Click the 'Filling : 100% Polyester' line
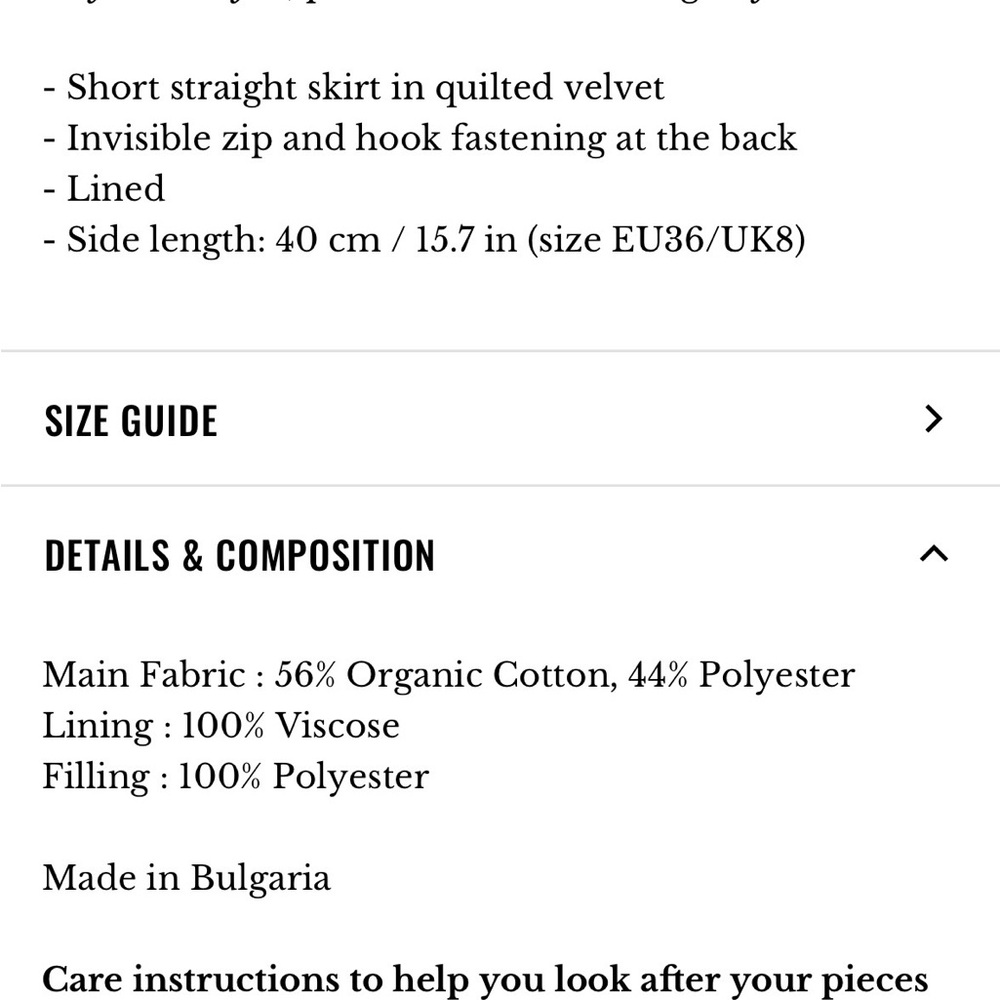1000x1000 pixels. pyautogui.click(x=236, y=777)
